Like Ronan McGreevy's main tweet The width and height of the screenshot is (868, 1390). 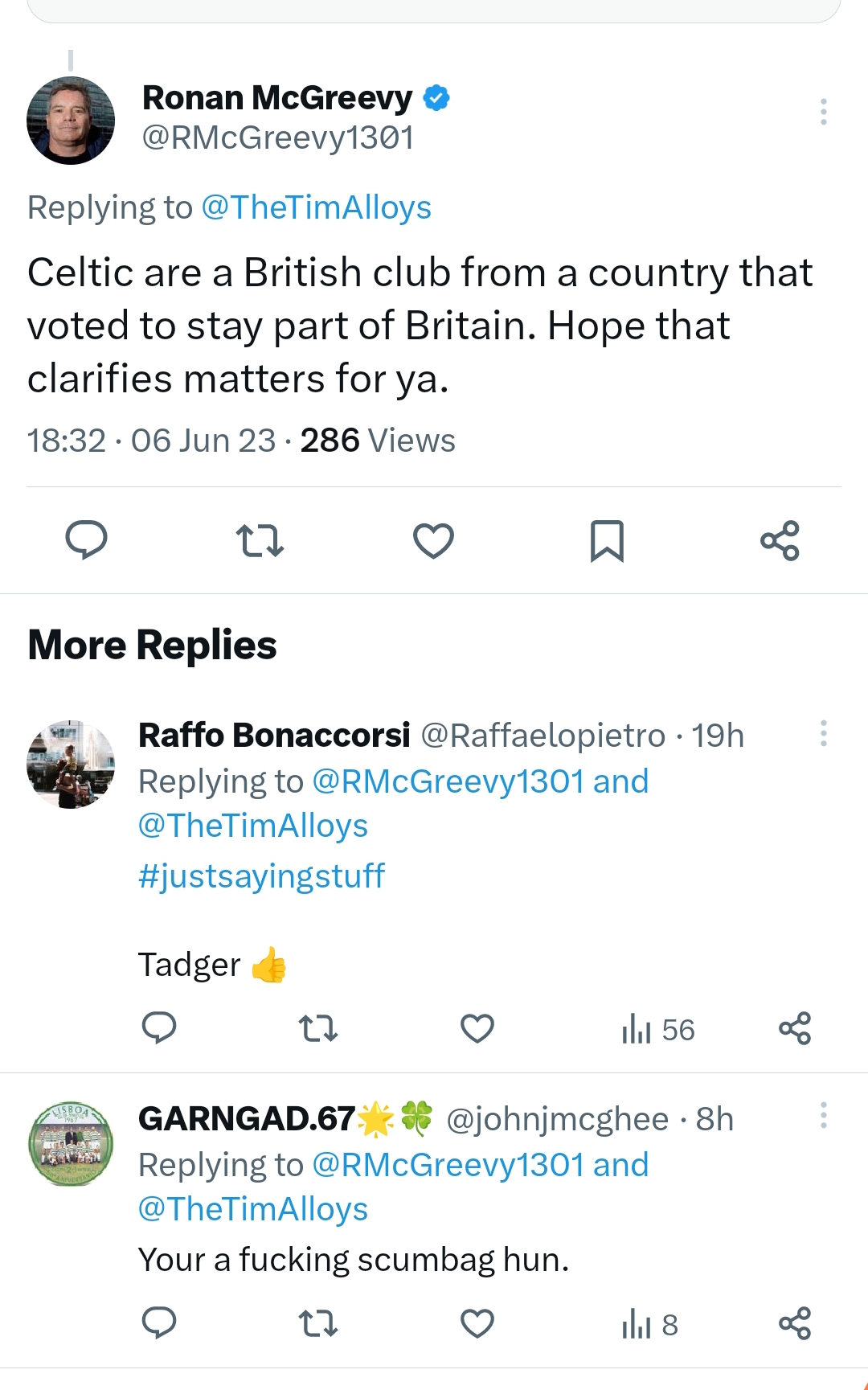(x=434, y=540)
